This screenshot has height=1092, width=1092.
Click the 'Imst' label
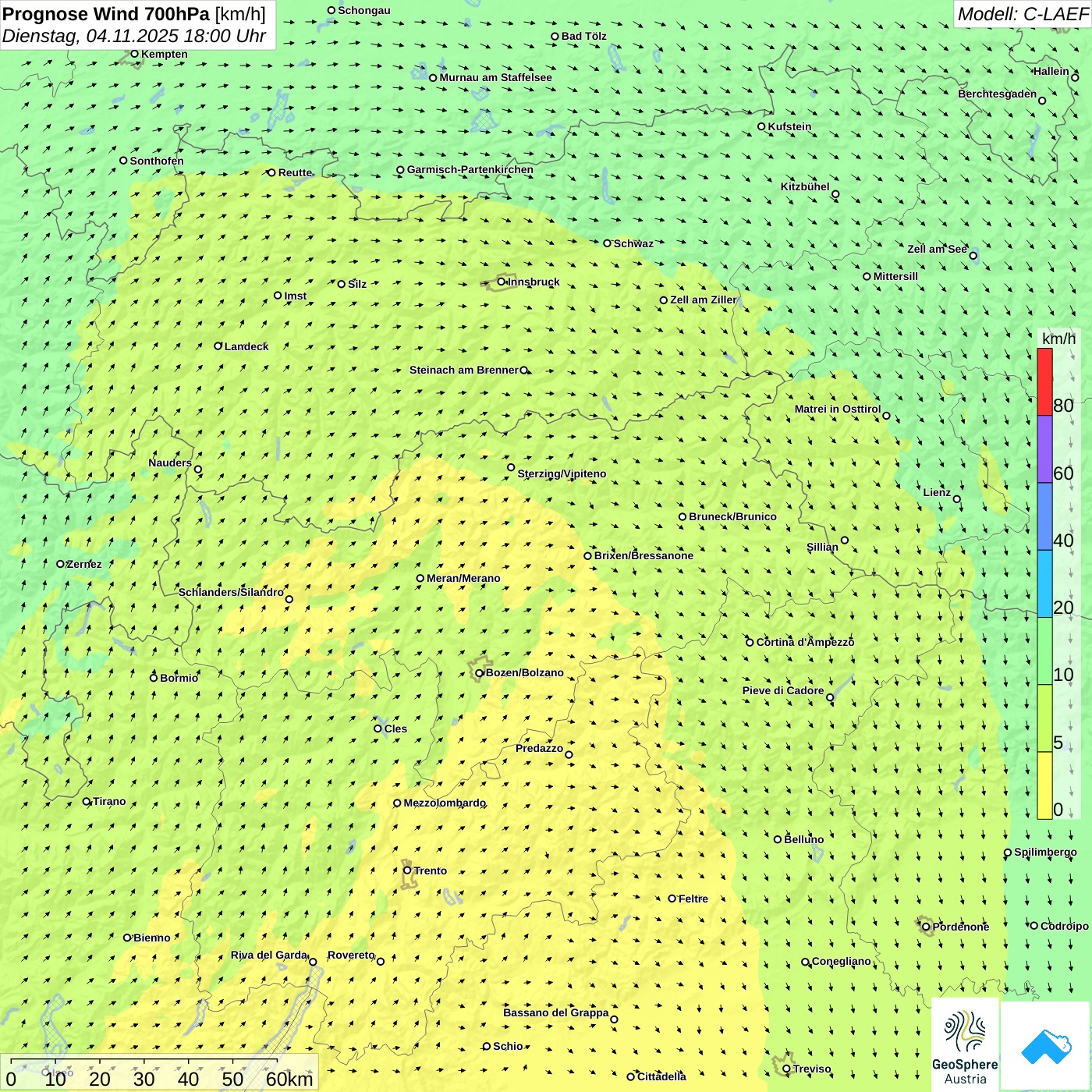[x=295, y=296]
